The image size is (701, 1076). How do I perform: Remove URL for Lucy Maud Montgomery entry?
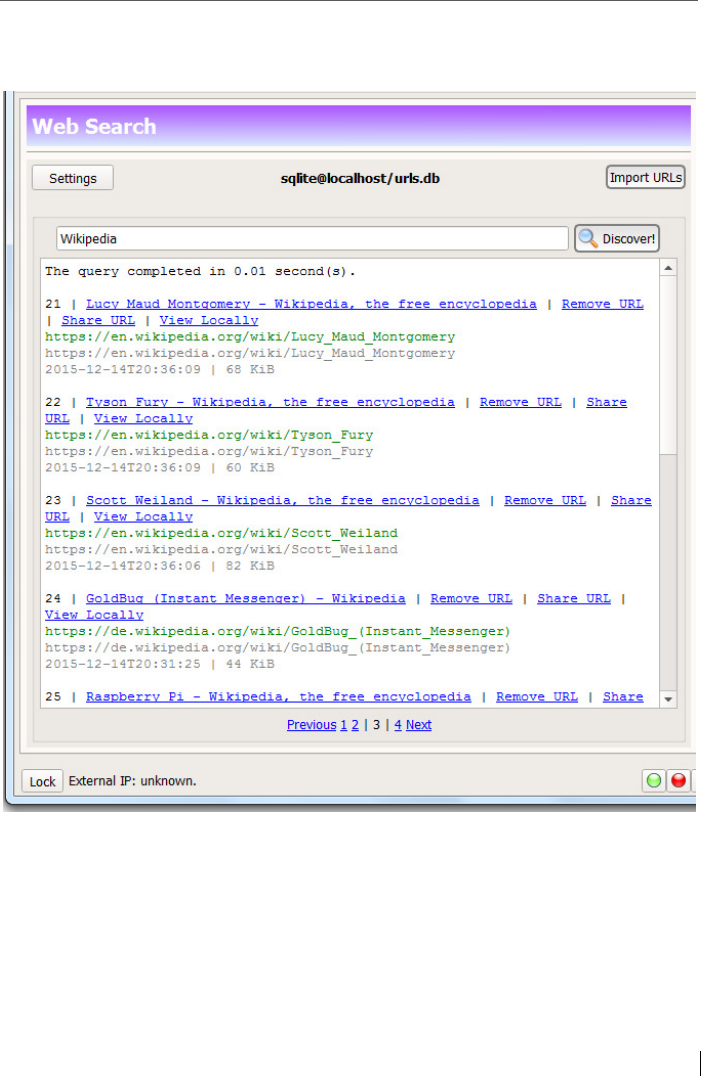(x=602, y=304)
